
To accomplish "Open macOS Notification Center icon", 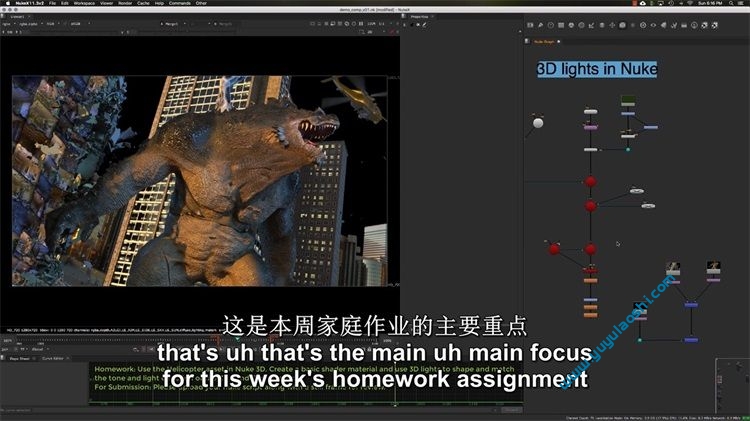I will click(x=742, y=3).
